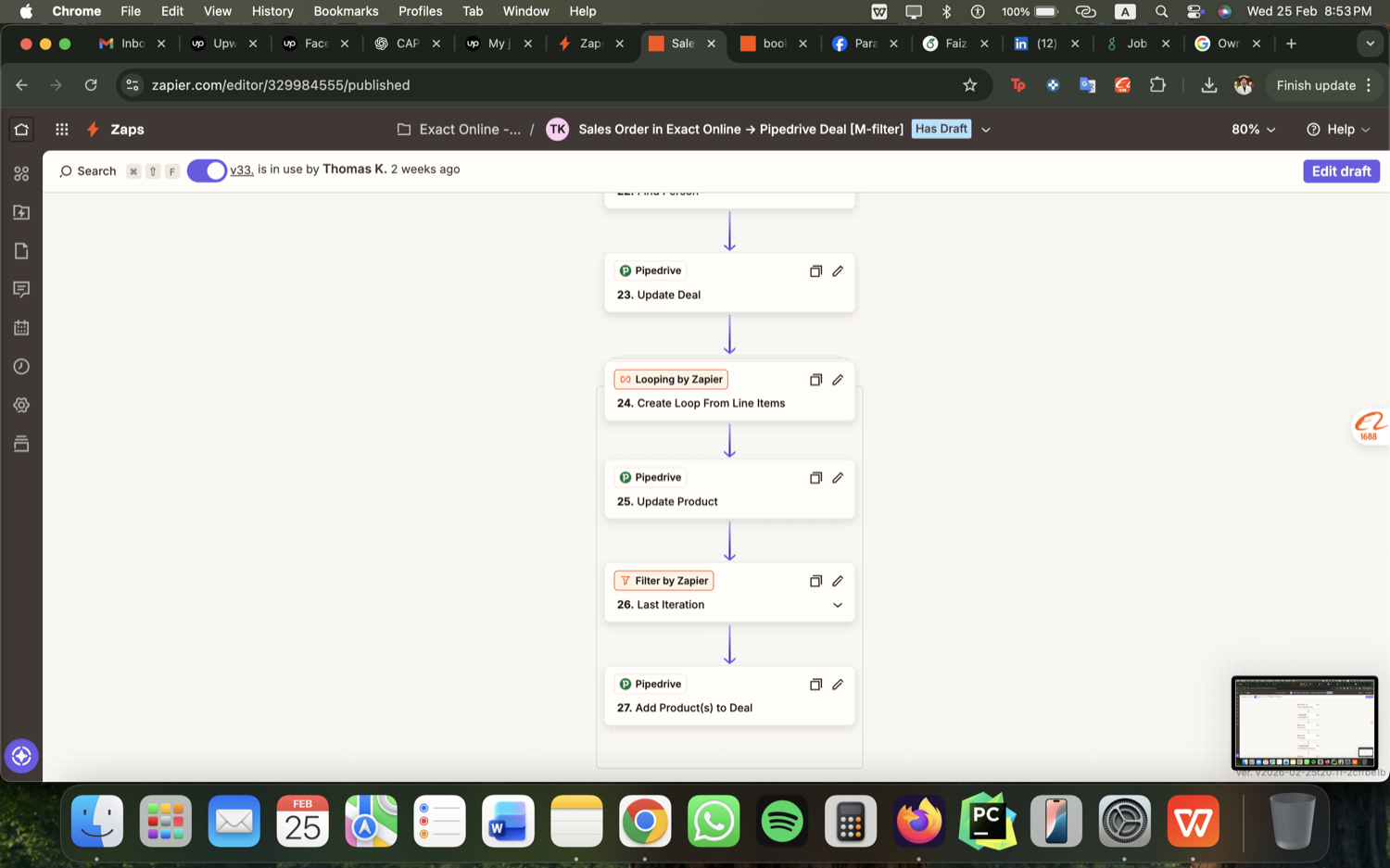The height and width of the screenshot is (868, 1390).
Task: Open the Bookmarks menu
Action: [346, 11]
